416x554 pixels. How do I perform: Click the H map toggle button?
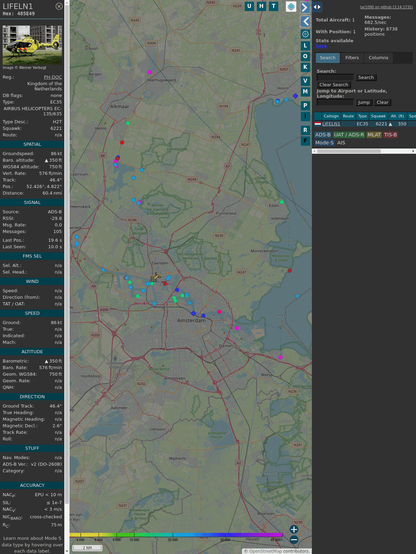pyautogui.click(x=261, y=6)
